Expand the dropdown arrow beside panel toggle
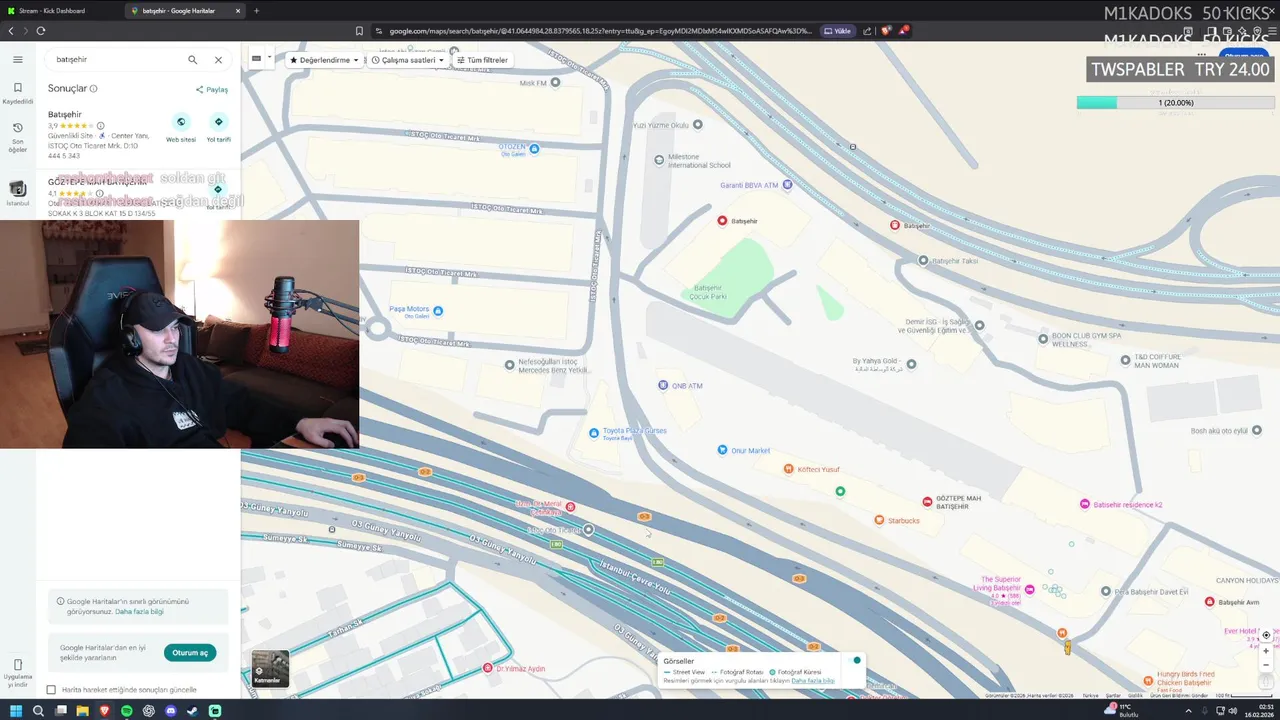 tap(268, 58)
